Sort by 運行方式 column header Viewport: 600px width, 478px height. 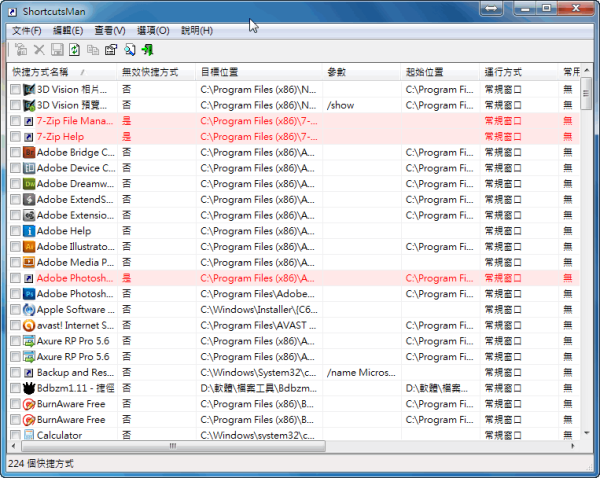coord(519,72)
